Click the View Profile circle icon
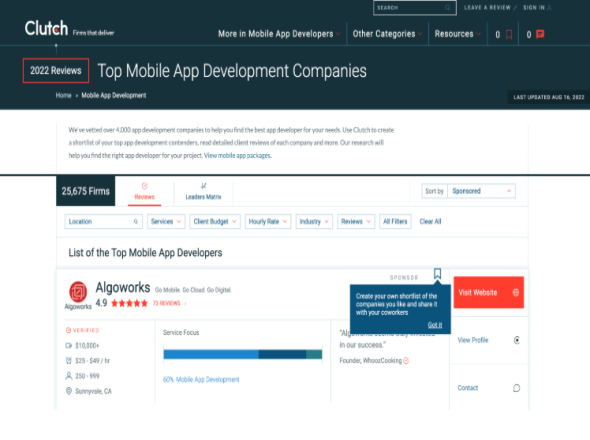 (517, 340)
